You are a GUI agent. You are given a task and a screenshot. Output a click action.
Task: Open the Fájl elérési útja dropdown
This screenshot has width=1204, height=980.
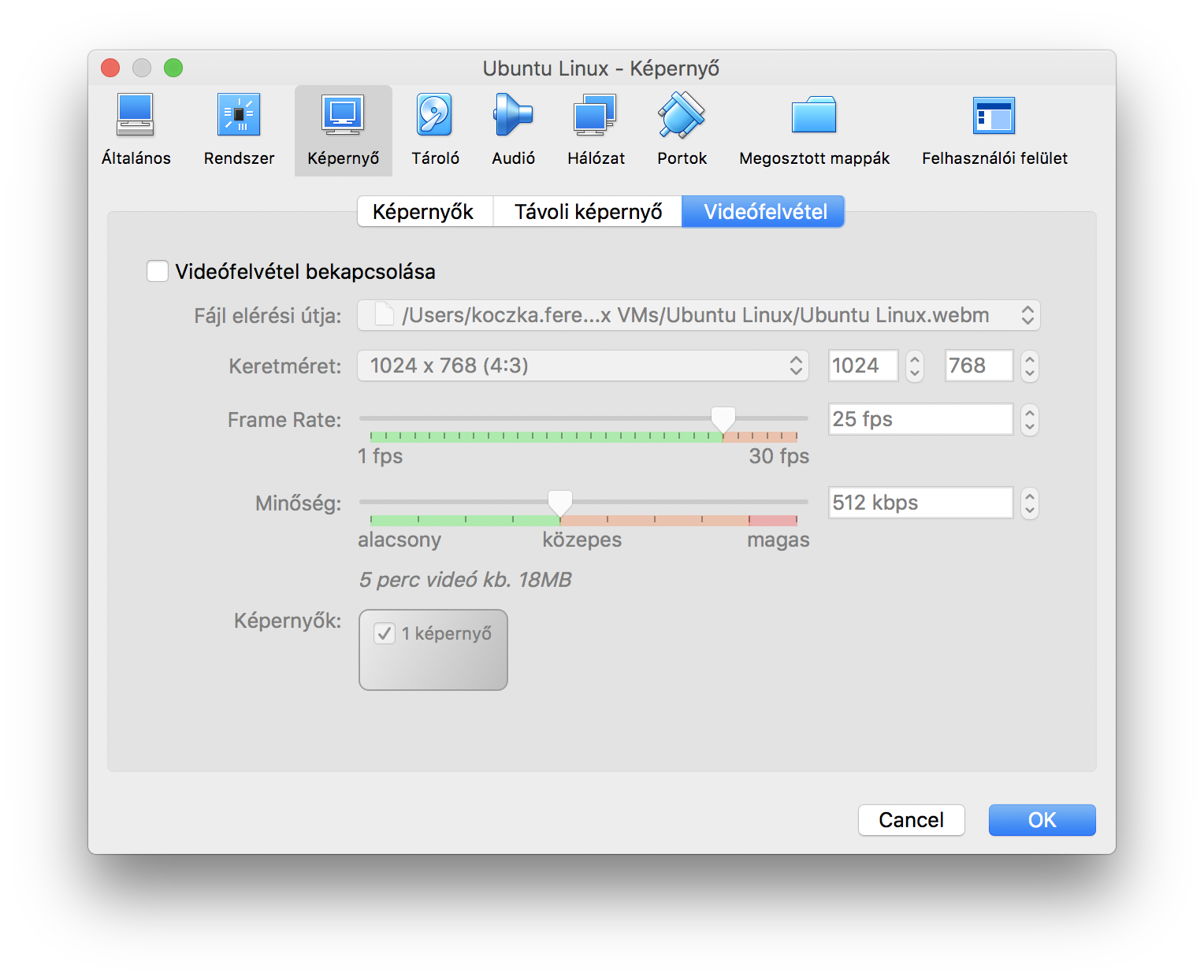[x=699, y=315]
